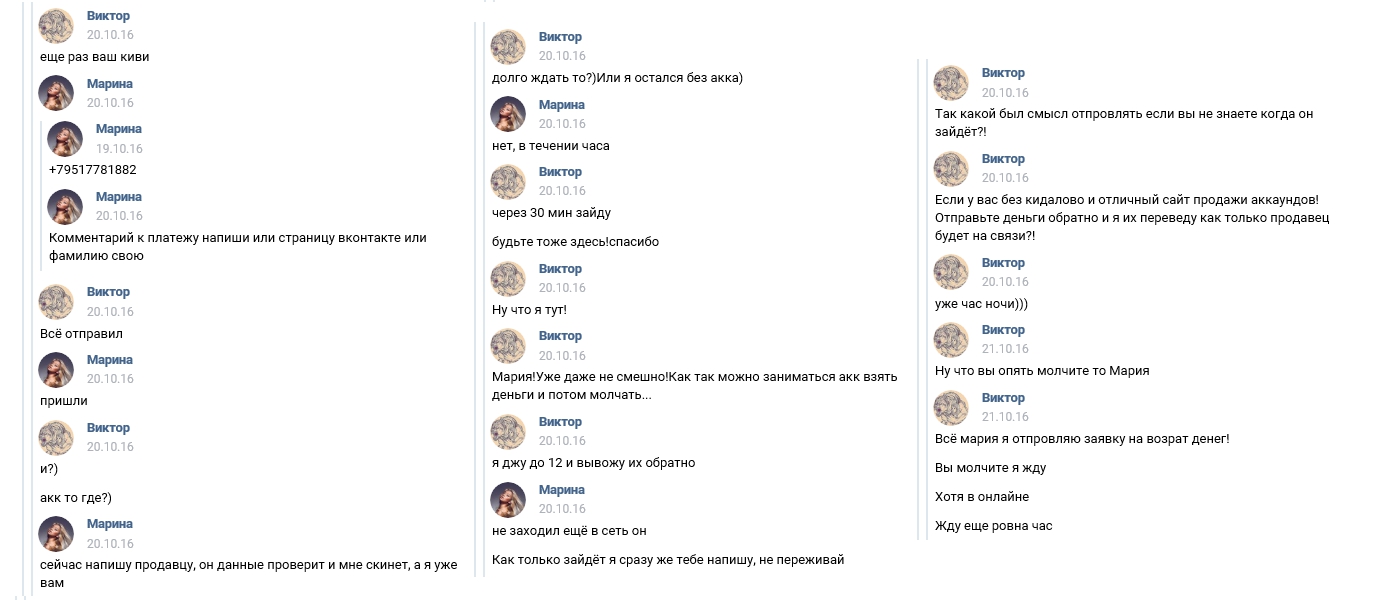Click Виктор's avatar above 'и?)' message
Screen dimensions: 1400x600
click(x=56, y=437)
